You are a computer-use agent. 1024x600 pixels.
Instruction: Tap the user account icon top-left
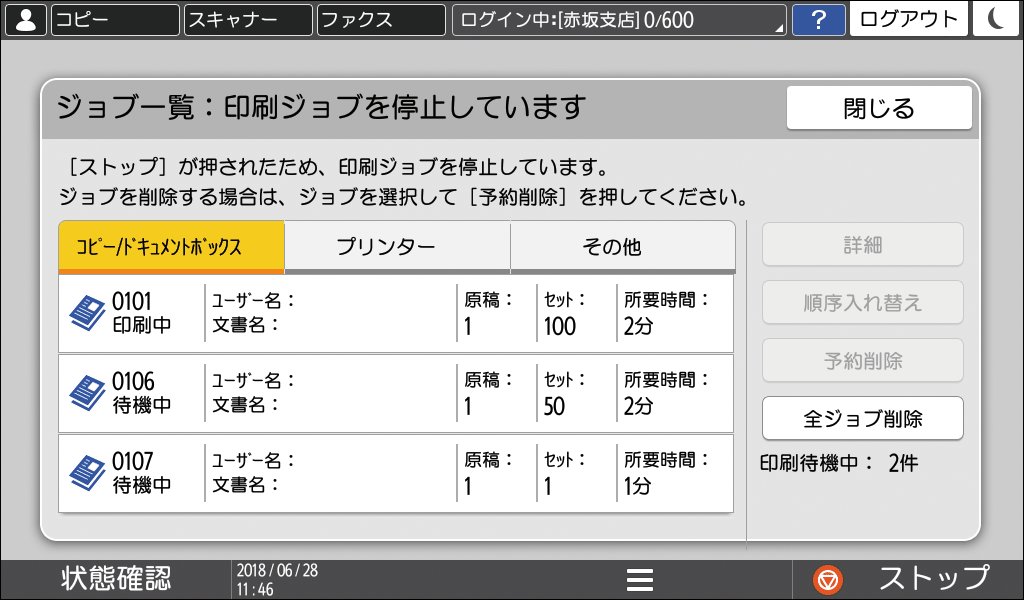coord(25,19)
